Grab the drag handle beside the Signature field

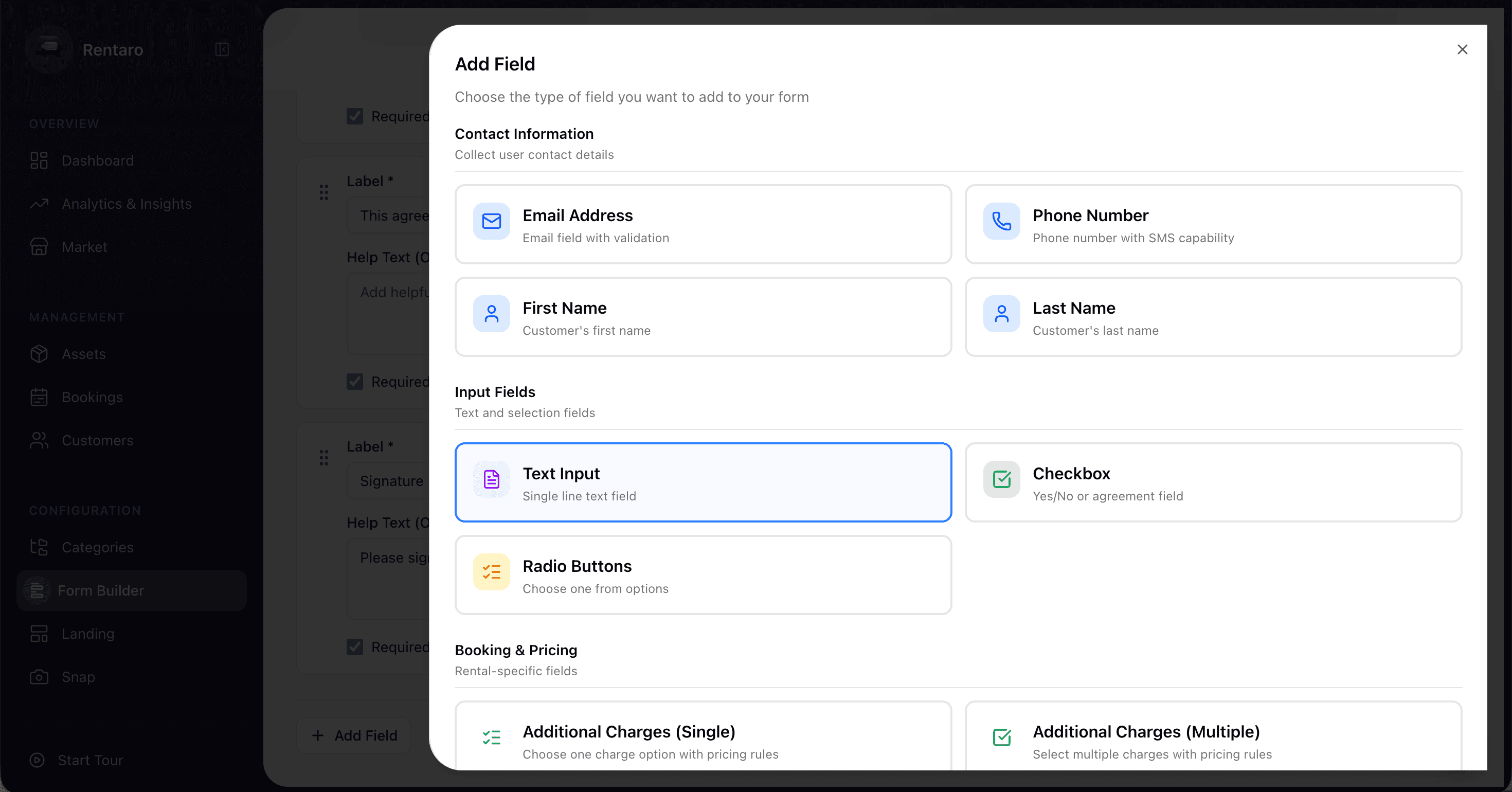point(323,457)
